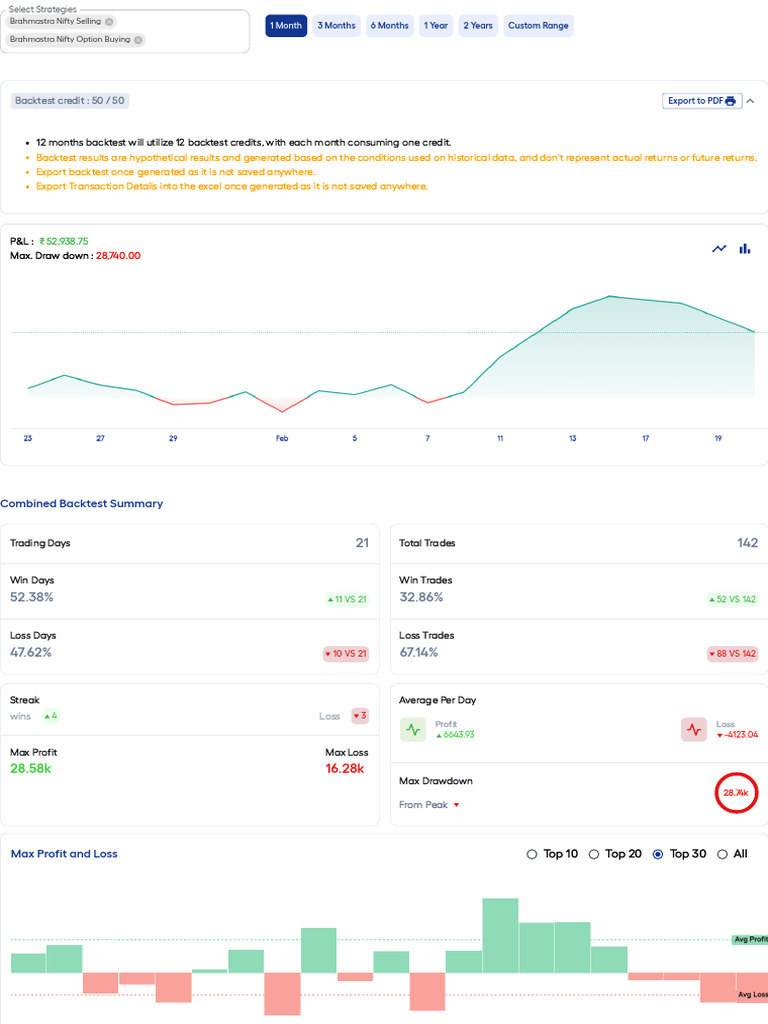Select the All radio option
The width and height of the screenshot is (768, 1024).
(722, 854)
